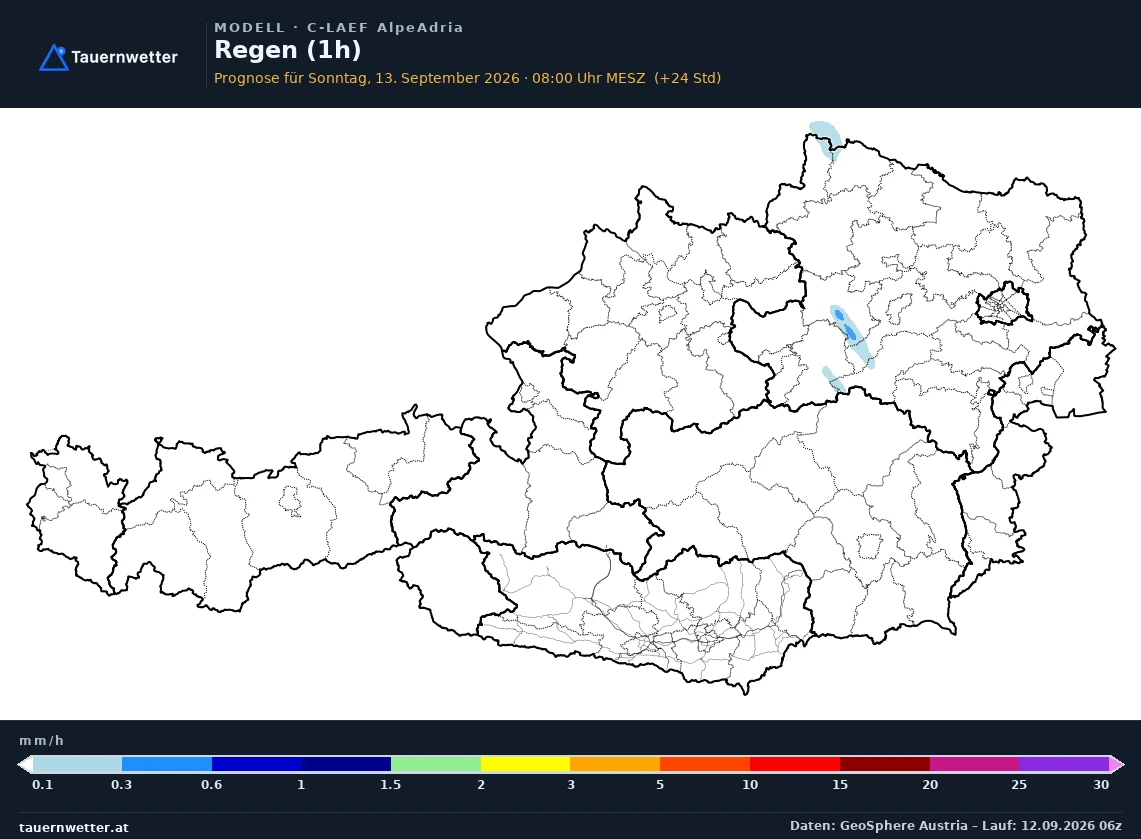Select the orange-red 5–10 color swatch
This screenshot has height=839, width=1141.
click(705, 764)
